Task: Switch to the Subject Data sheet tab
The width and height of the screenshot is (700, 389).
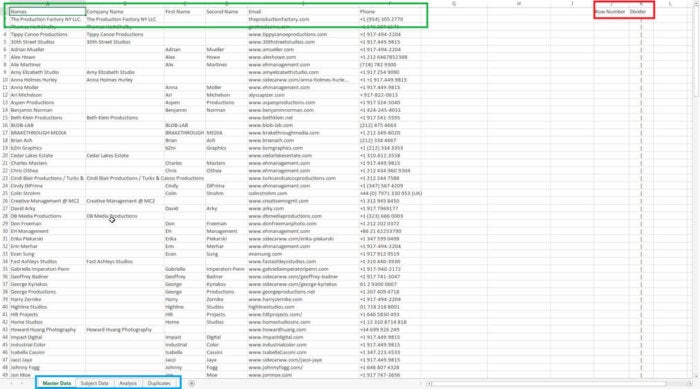Action: [x=94, y=383]
